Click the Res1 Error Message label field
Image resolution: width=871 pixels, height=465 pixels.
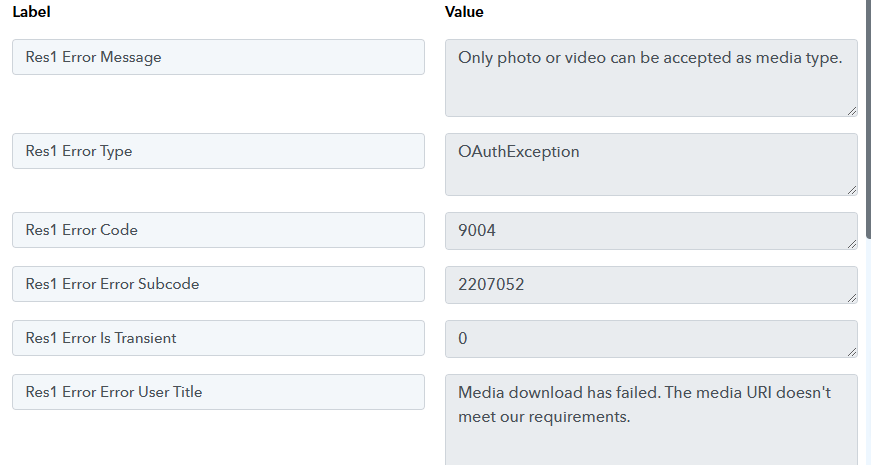point(218,57)
